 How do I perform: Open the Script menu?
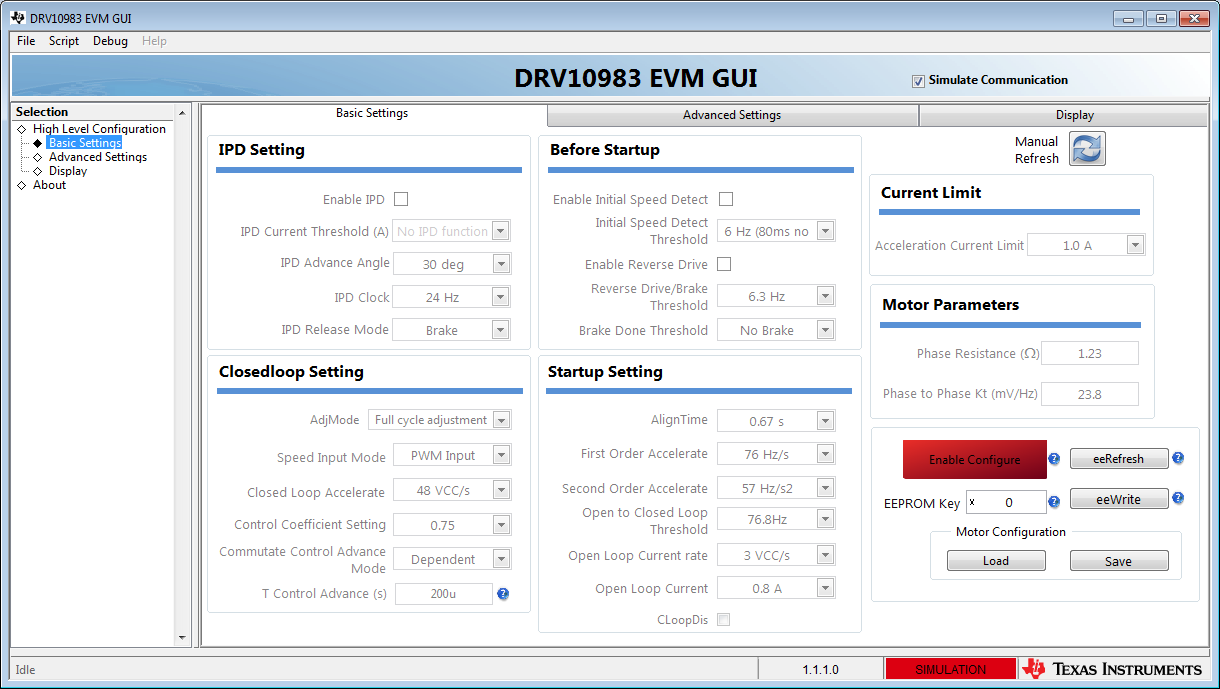click(x=64, y=41)
